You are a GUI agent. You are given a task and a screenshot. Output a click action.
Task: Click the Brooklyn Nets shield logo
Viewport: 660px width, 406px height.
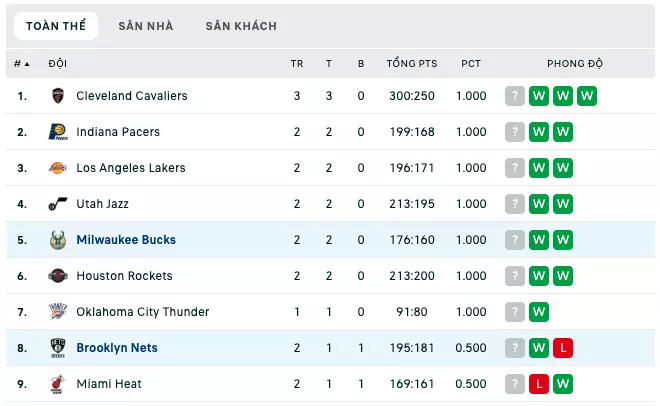[x=58, y=348]
